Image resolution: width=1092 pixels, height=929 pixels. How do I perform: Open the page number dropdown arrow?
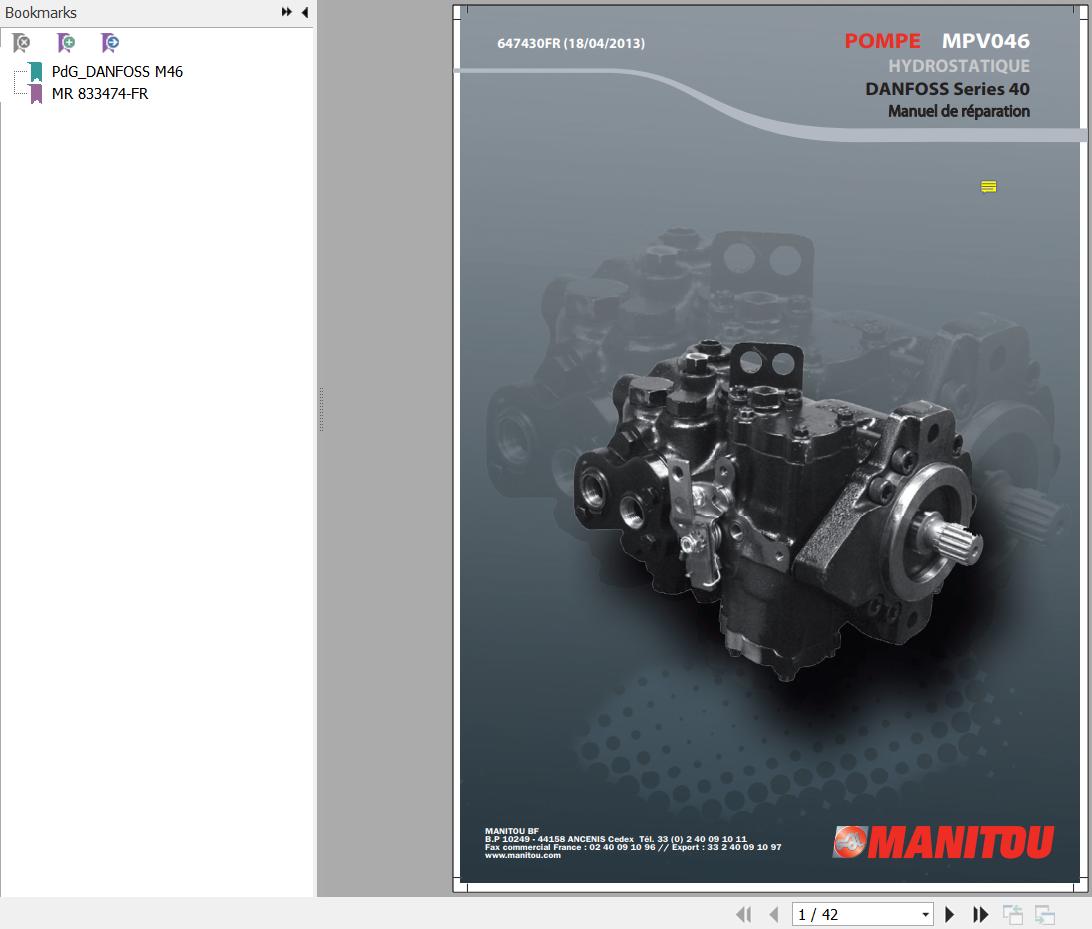point(925,915)
